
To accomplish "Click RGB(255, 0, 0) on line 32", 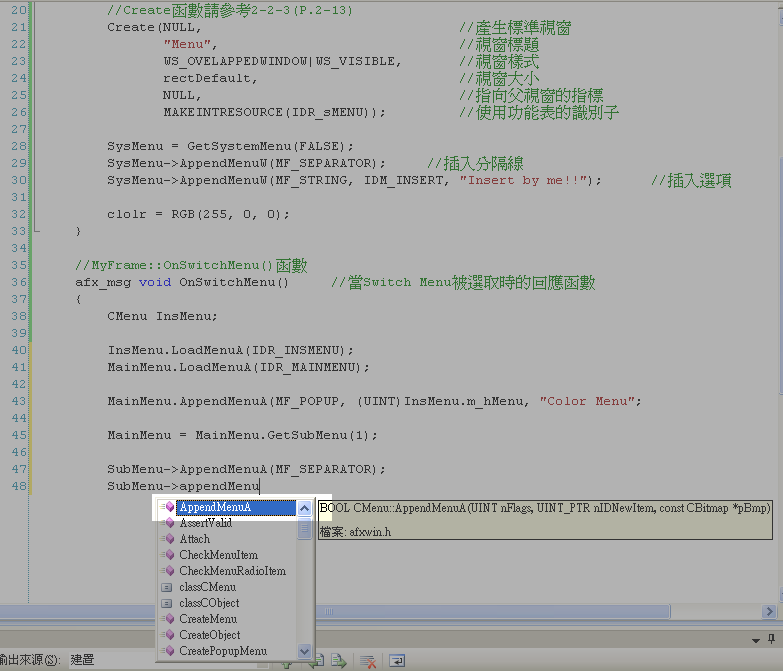I will (226, 214).
